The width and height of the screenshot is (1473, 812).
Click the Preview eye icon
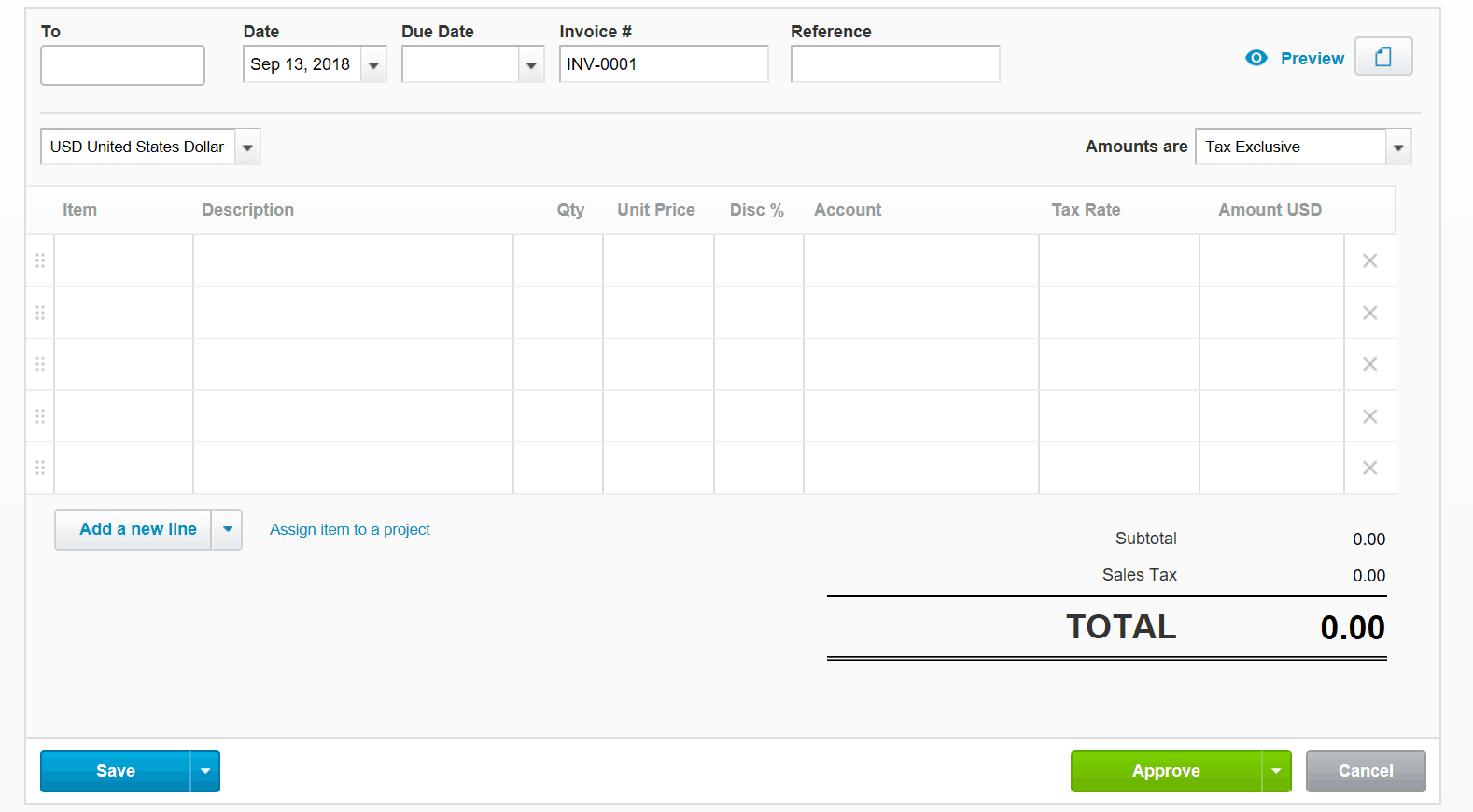[1256, 58]
